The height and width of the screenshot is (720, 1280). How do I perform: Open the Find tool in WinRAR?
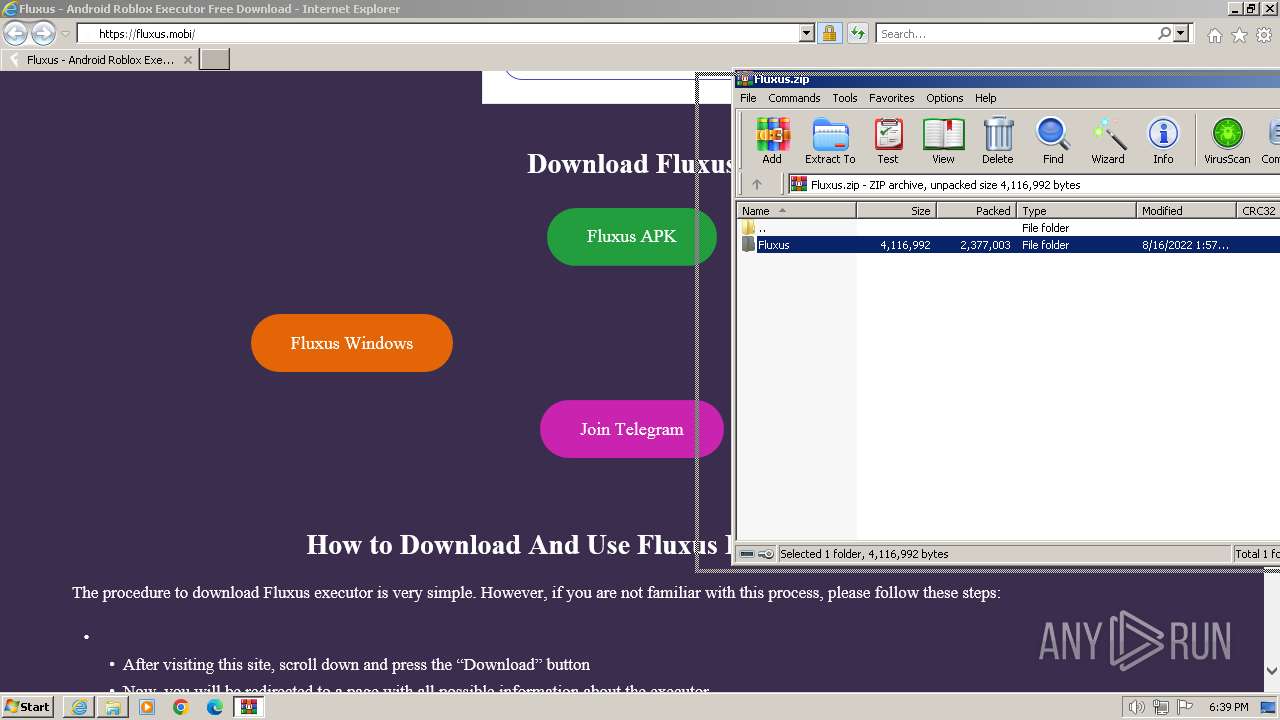[x=1053, y=140]
